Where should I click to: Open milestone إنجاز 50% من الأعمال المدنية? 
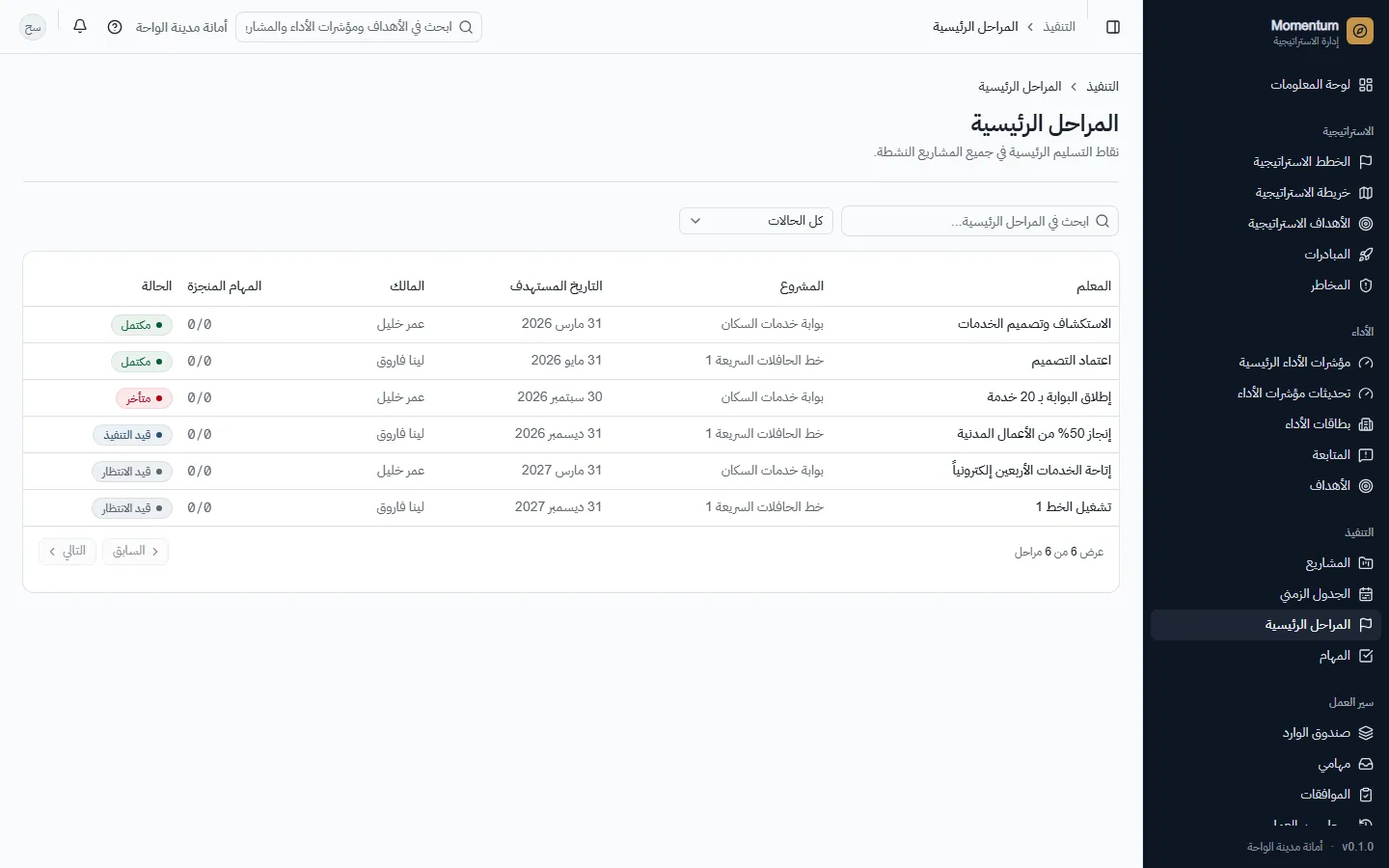click(x=1034, y=434)
